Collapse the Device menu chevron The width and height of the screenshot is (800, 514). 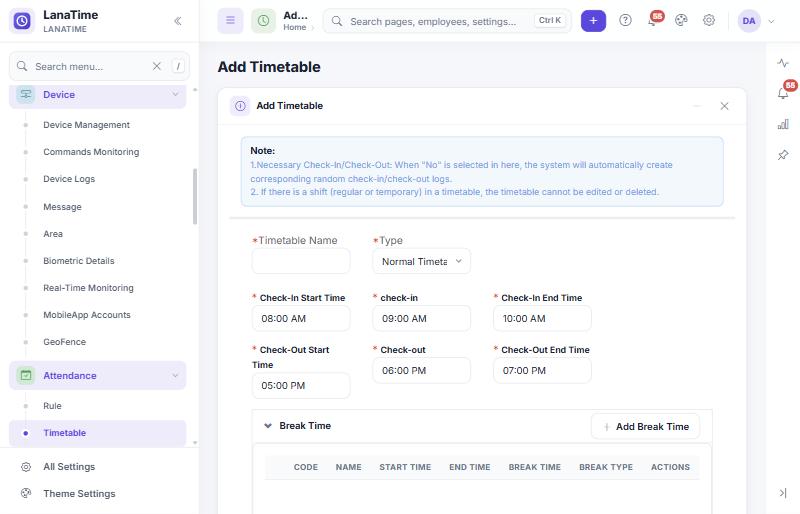[175, 94]
